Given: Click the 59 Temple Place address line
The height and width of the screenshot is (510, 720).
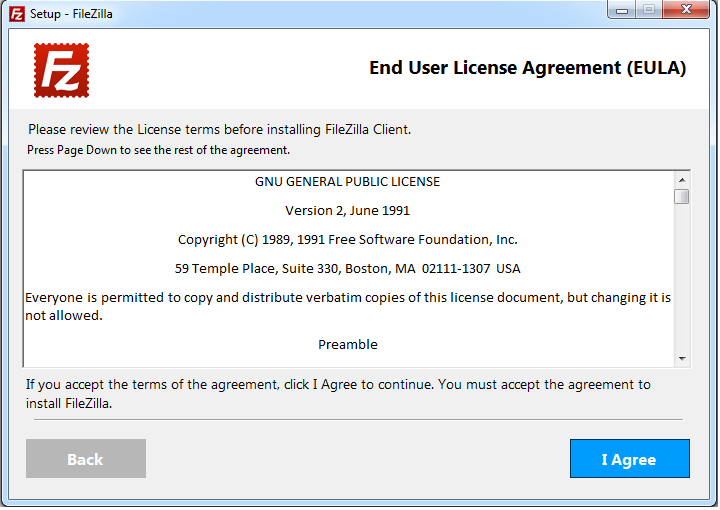Looking at the screenshot, I should pyautogui.click(x=347, y=269).
